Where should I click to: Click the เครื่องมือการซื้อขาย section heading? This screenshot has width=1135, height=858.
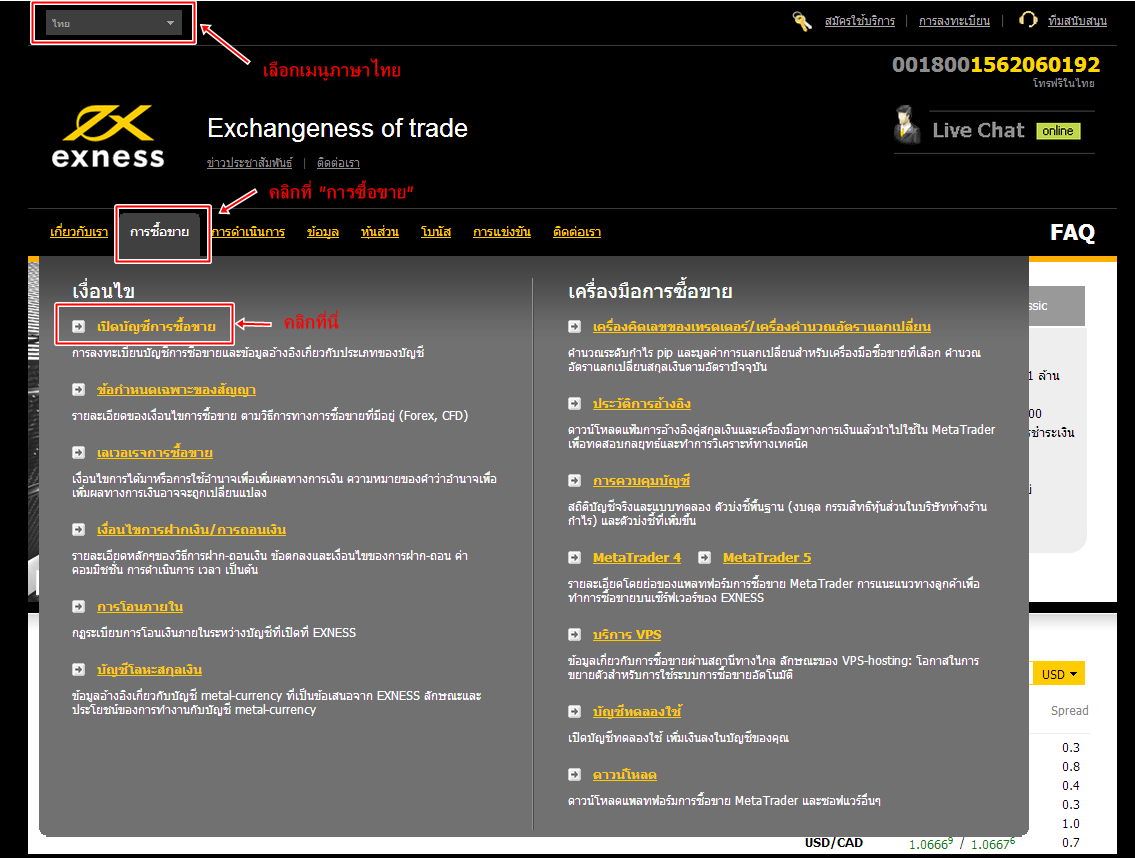coord(650,291)
